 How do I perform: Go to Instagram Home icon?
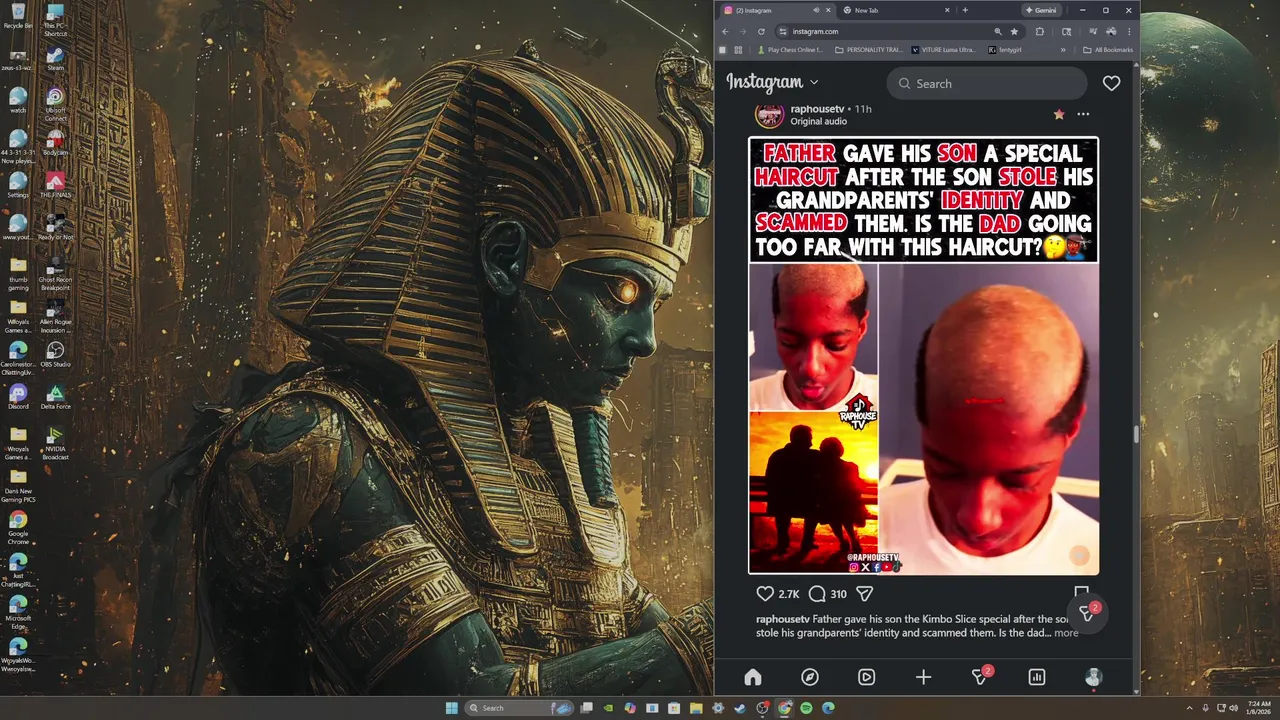tap(753, 677)
